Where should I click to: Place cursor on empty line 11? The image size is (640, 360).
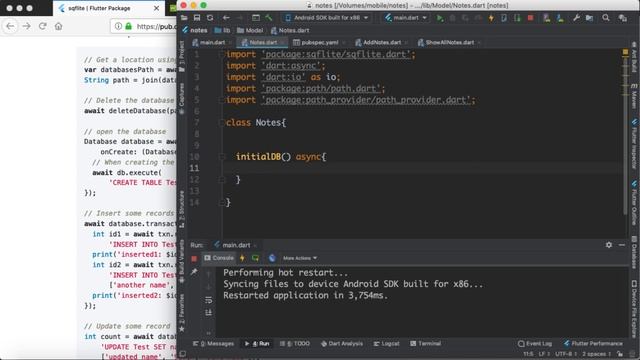(x=422, y=168)
